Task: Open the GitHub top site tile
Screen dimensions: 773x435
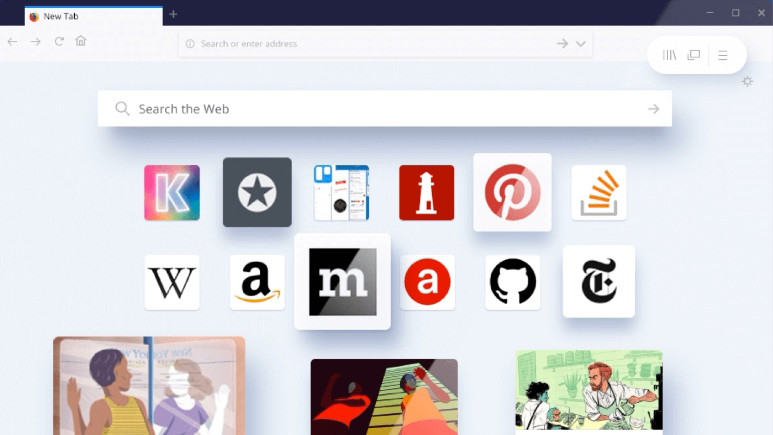Action: coord(513,282)
